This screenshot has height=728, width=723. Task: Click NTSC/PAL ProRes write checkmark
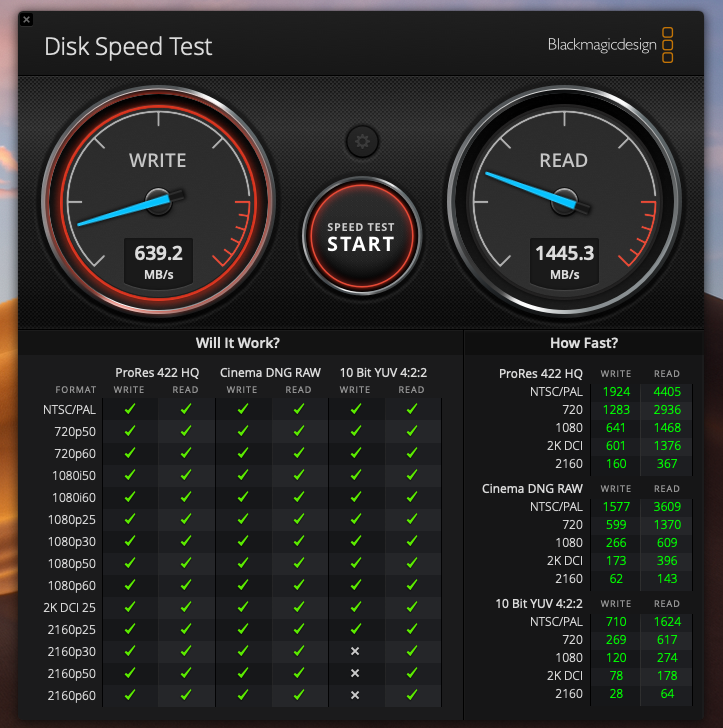click(130, 409)
